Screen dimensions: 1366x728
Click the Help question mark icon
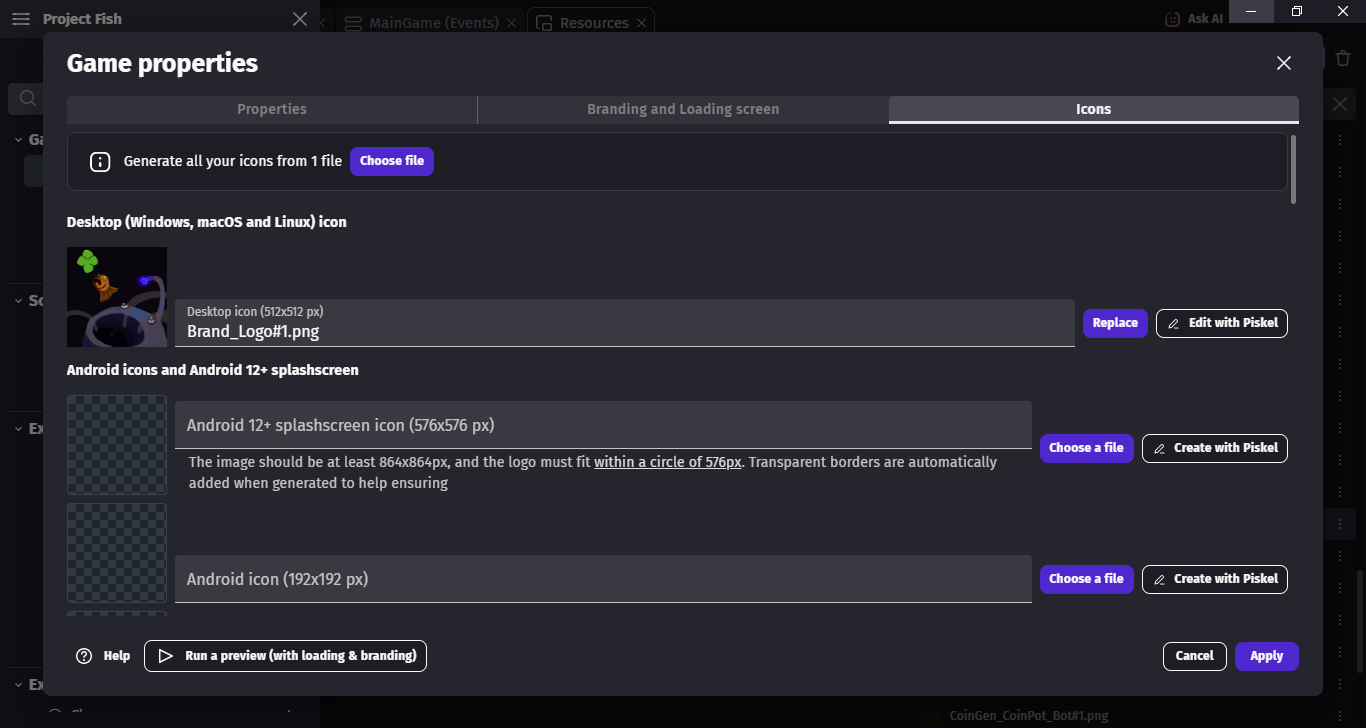pos(84,656)
